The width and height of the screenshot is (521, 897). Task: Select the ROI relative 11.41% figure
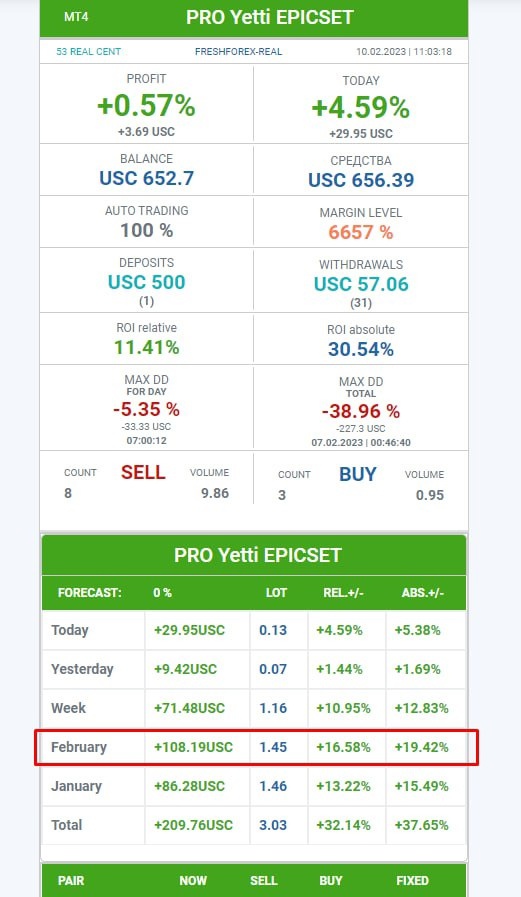[x=146, y=347]
